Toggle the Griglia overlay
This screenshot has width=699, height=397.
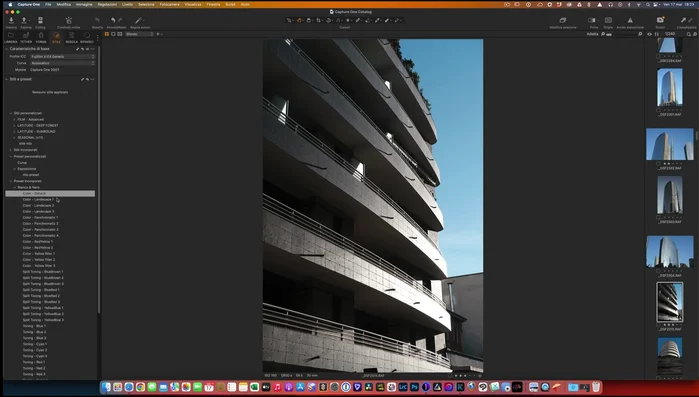coord(608,20)
